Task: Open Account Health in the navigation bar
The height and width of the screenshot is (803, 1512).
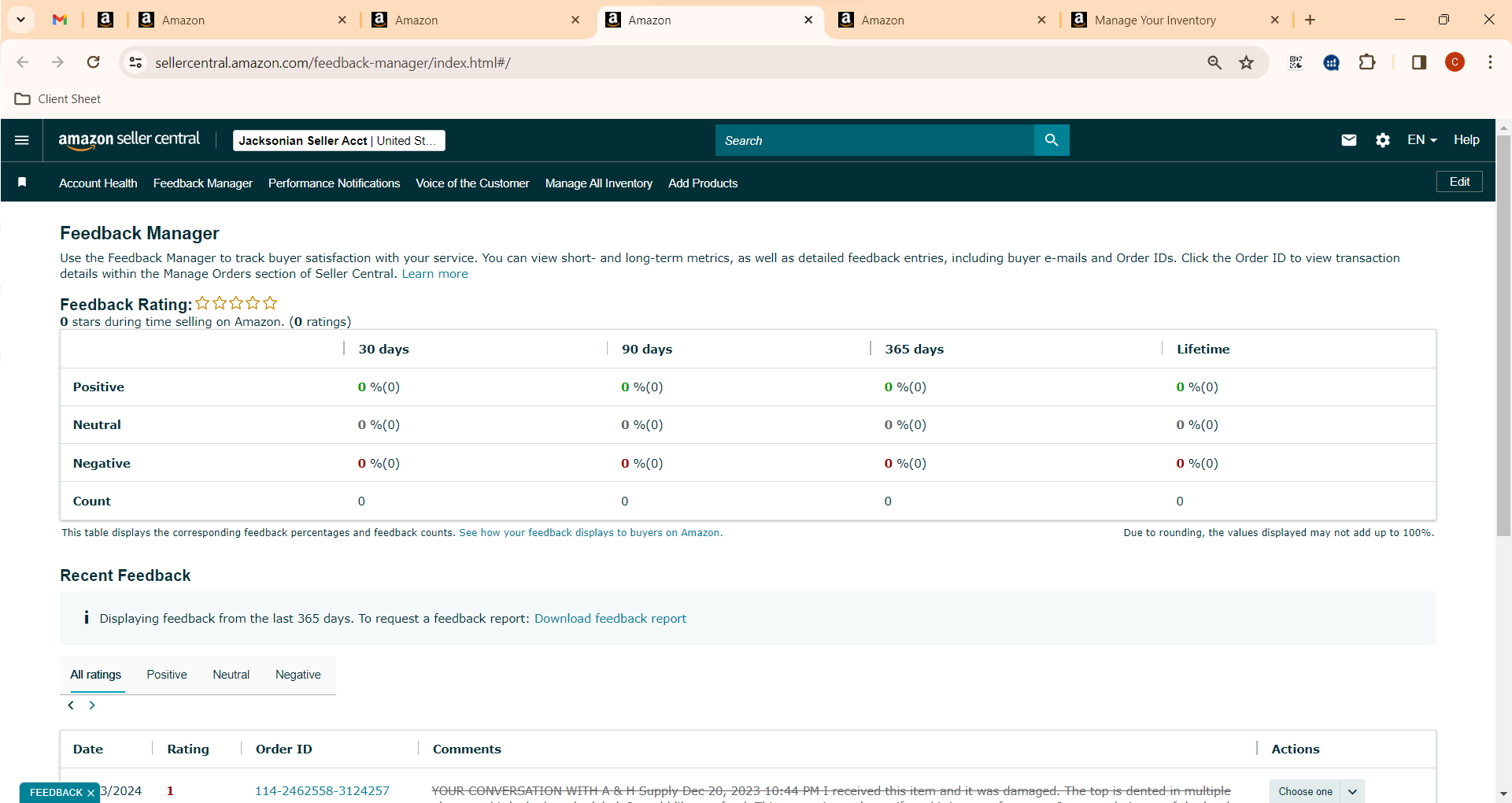Action: pyautogui.click(x=98, y=183)
